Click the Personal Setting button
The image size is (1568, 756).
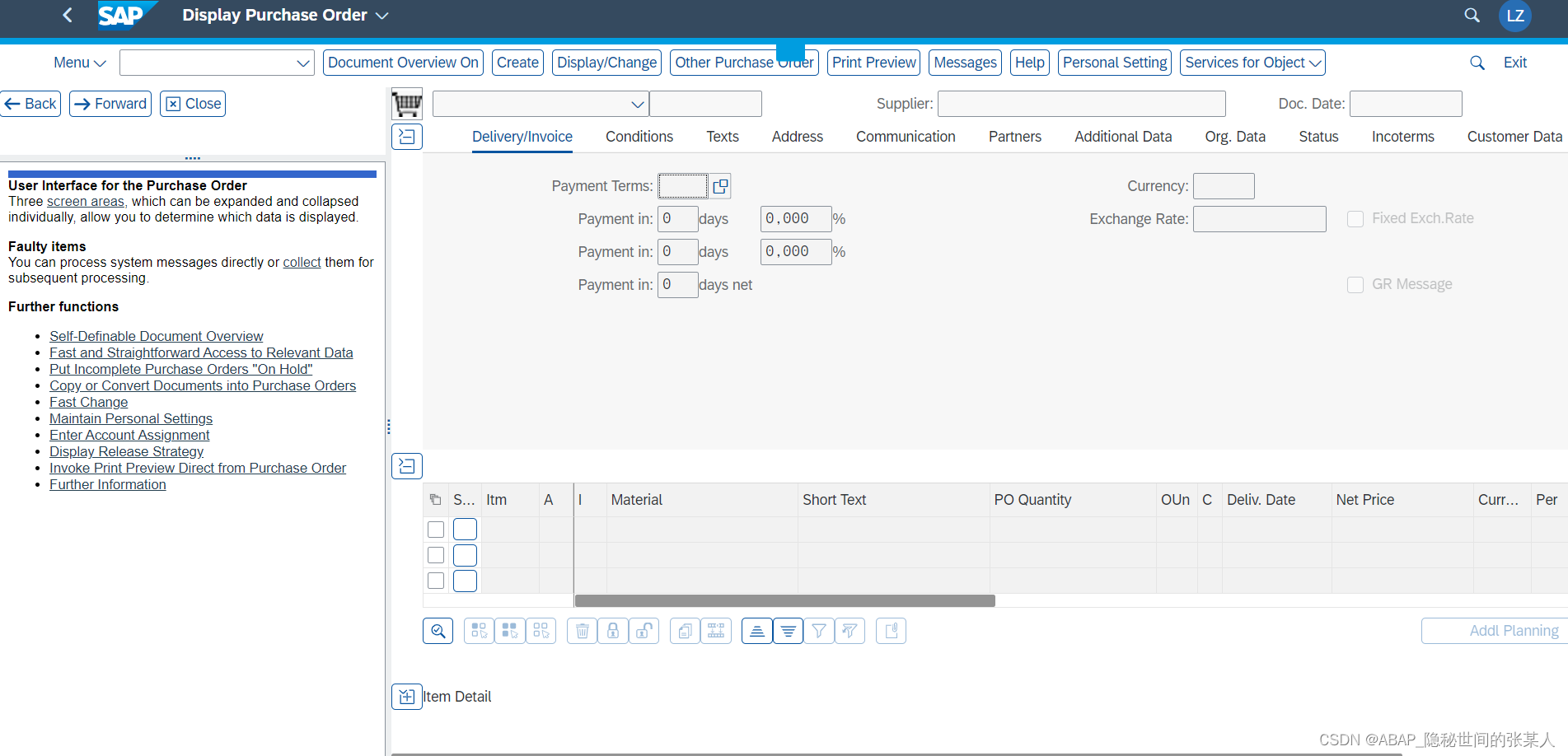(1115, 63)
